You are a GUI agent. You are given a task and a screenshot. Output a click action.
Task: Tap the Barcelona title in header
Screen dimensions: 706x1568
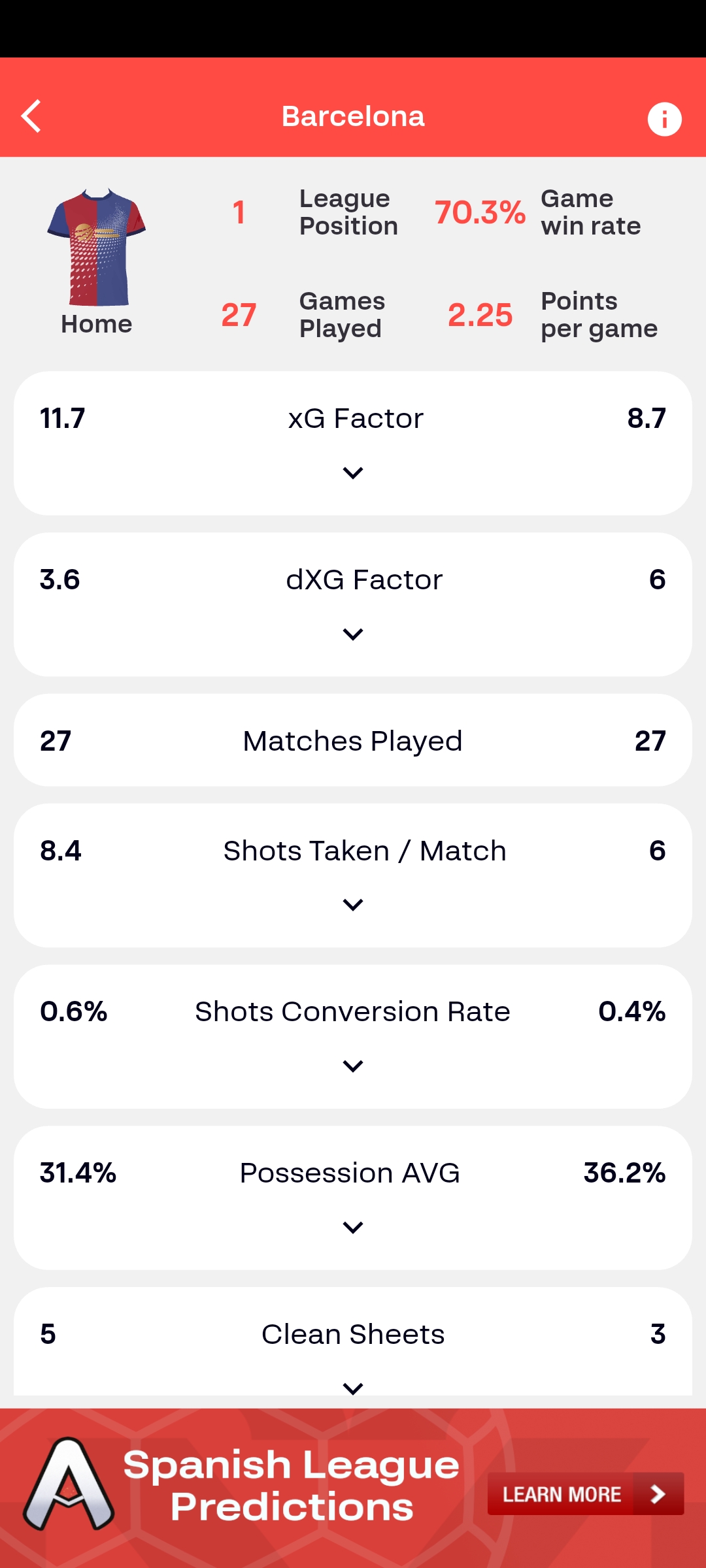[x=353, y=117]
